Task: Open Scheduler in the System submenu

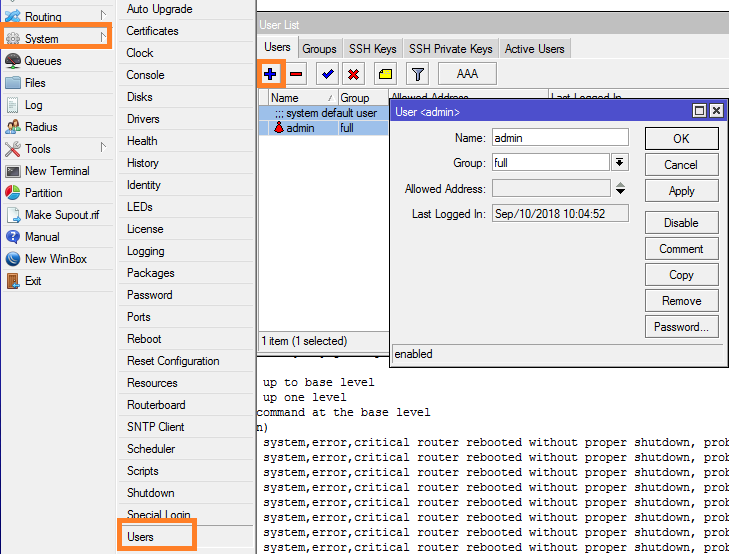Action: pos(186,448)
